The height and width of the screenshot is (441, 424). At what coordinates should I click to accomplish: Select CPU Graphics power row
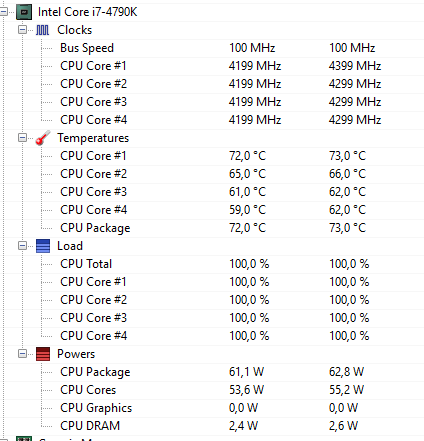pyautogui.click(x=213, y=408)
